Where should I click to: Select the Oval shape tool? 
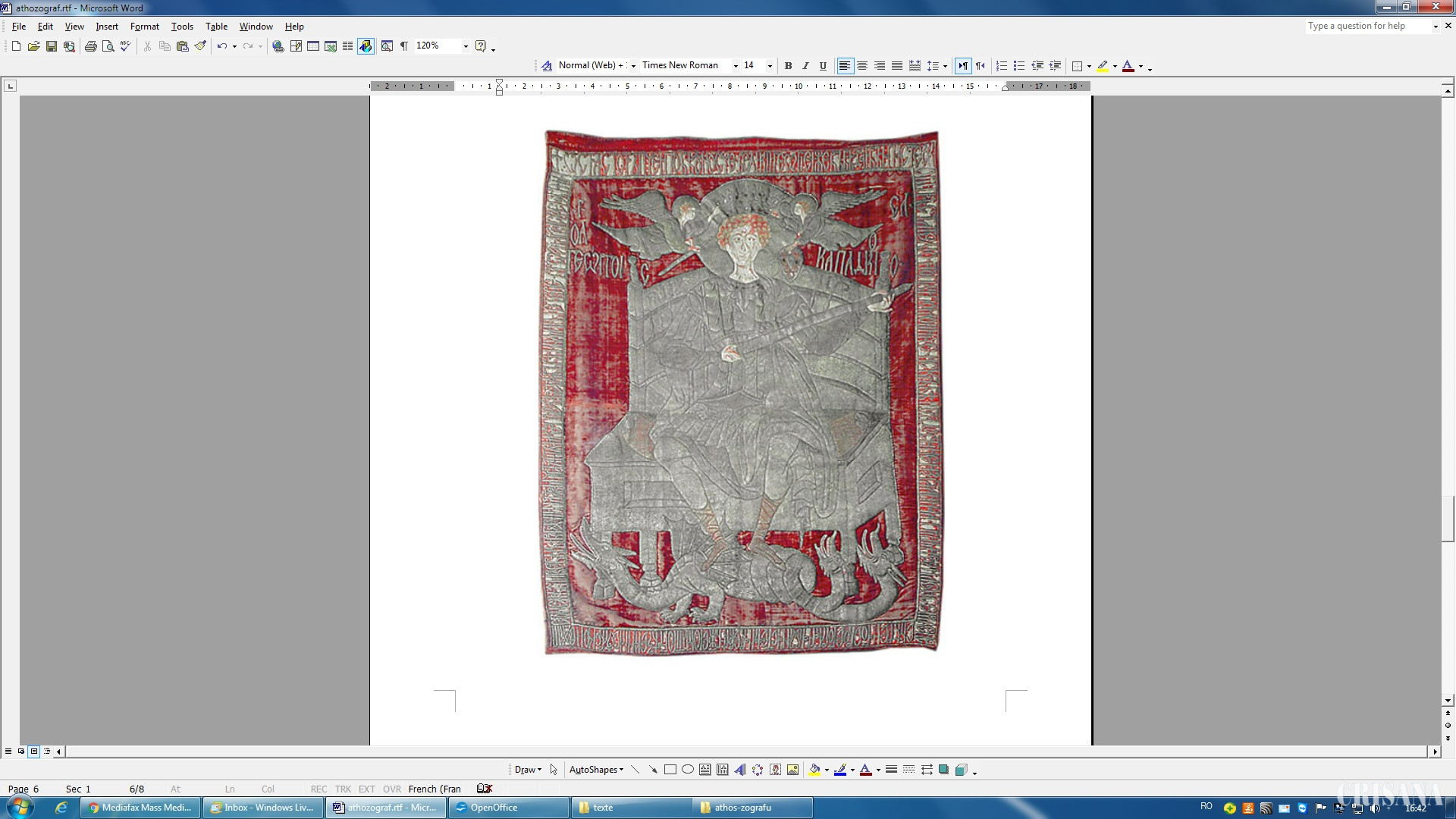(688, 770)
